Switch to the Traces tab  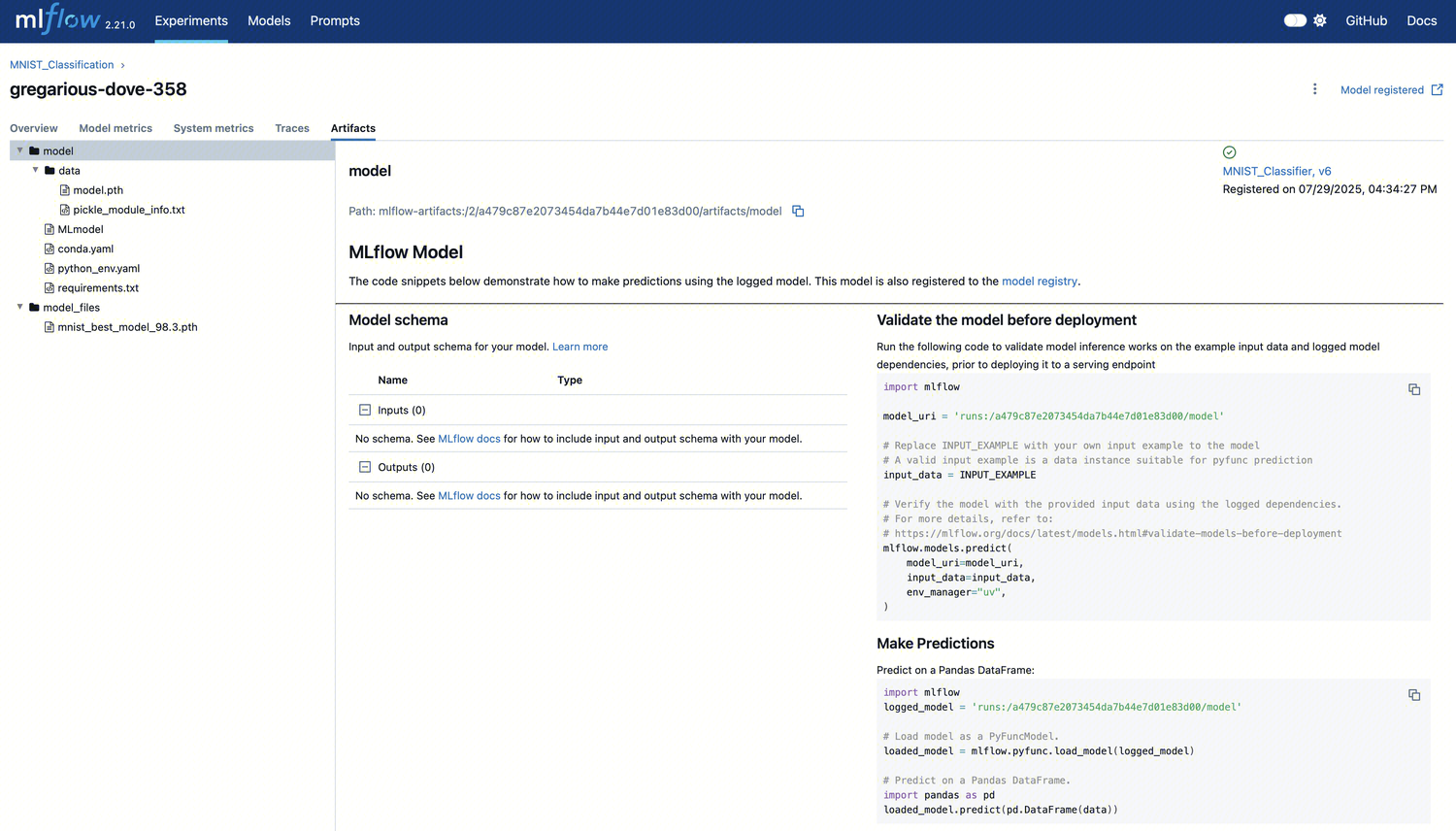292,128
